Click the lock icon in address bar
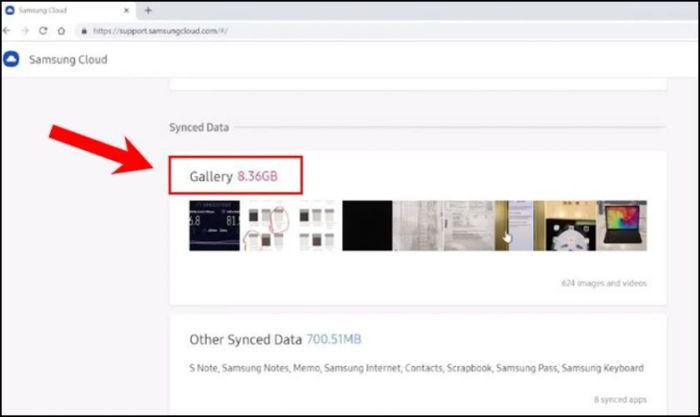Viewport: 700px width, 417px height. coord(83,31)
